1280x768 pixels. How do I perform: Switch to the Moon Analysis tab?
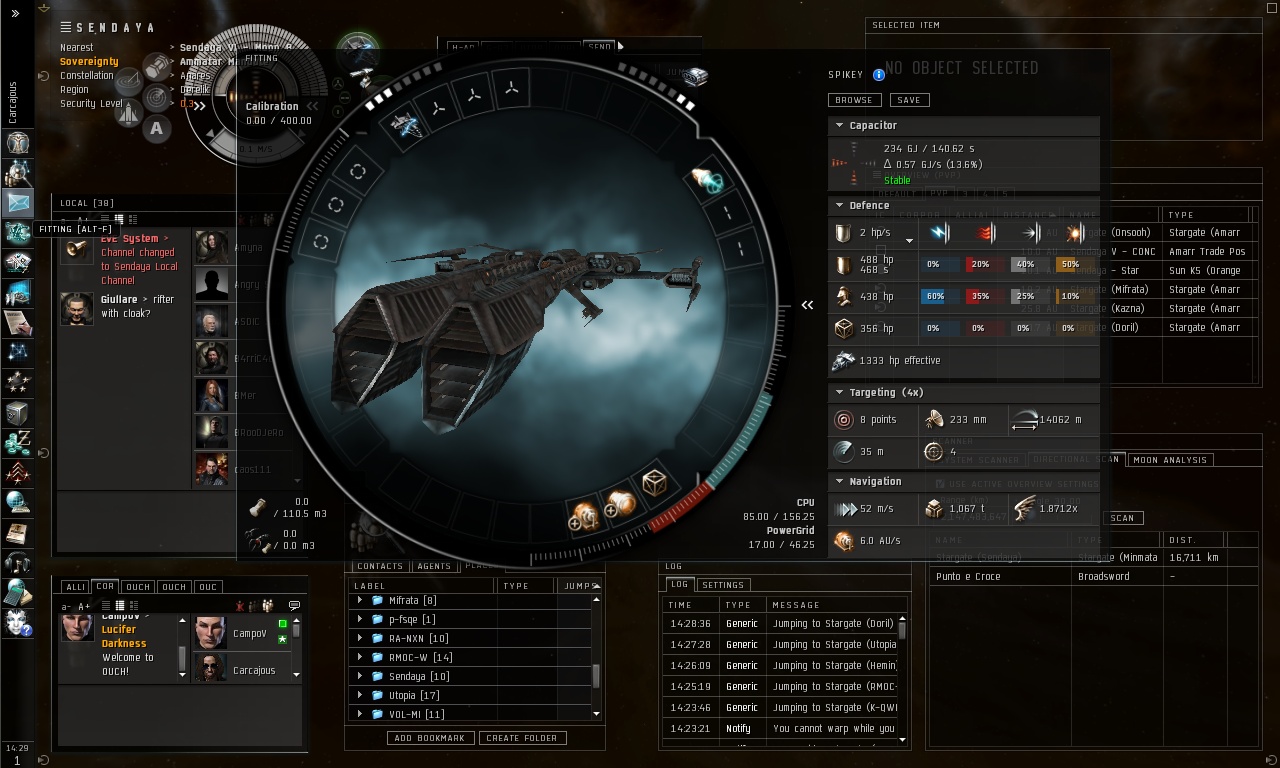[x=1170, y=460]
